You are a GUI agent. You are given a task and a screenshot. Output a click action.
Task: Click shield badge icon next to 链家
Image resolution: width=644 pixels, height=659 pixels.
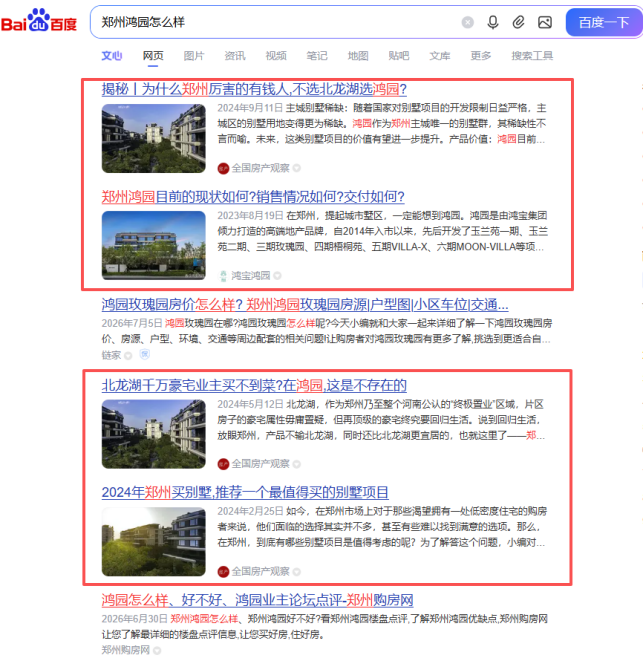[145, 355]
